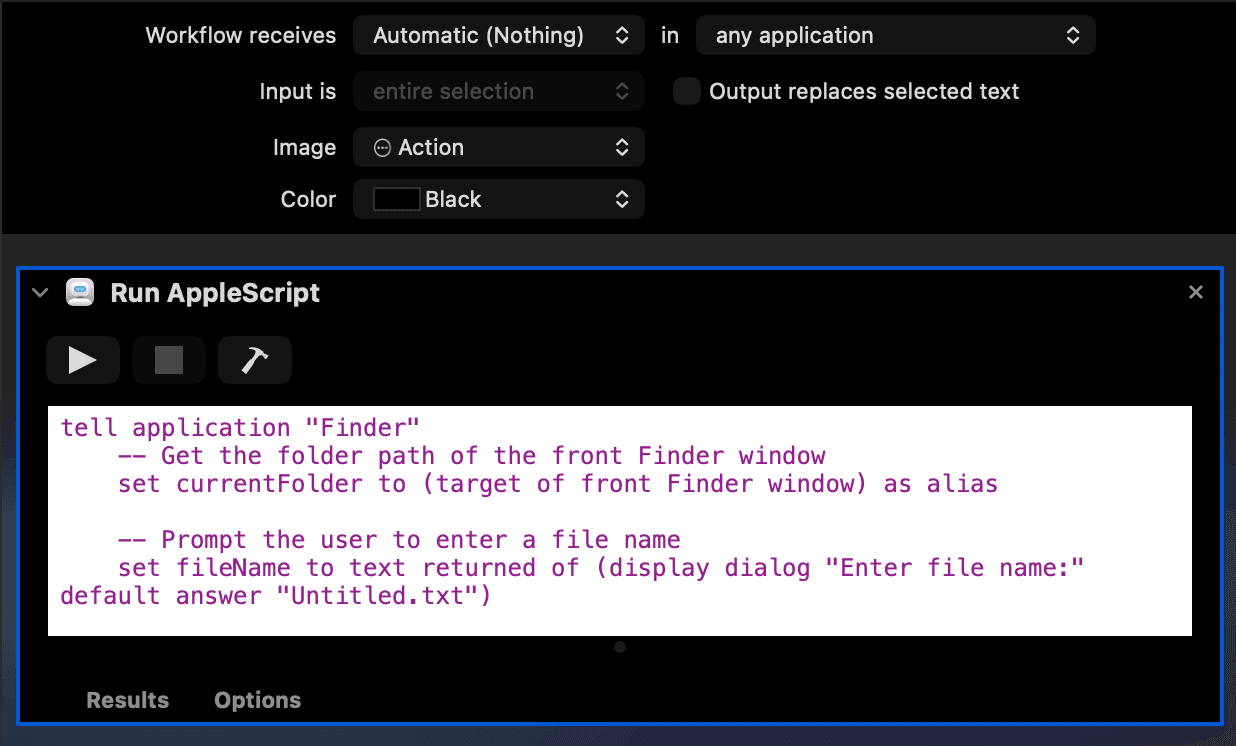This screenshot has height=746, width=1236.
Task: Click the Action icon in the Image dropdown
Action: click(x=383, y=147)
